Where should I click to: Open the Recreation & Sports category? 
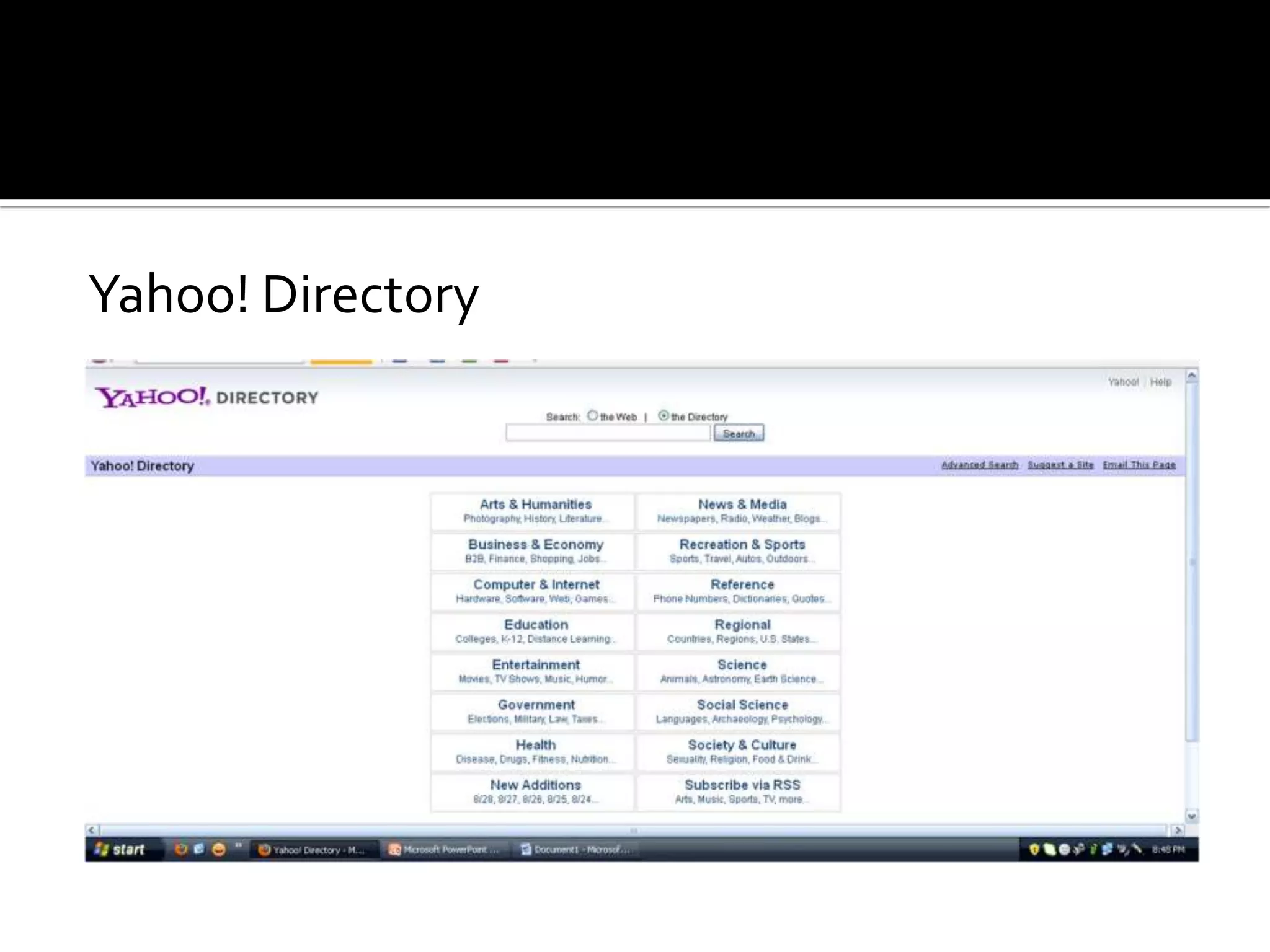pyautogui.click(x=742, y=544)
